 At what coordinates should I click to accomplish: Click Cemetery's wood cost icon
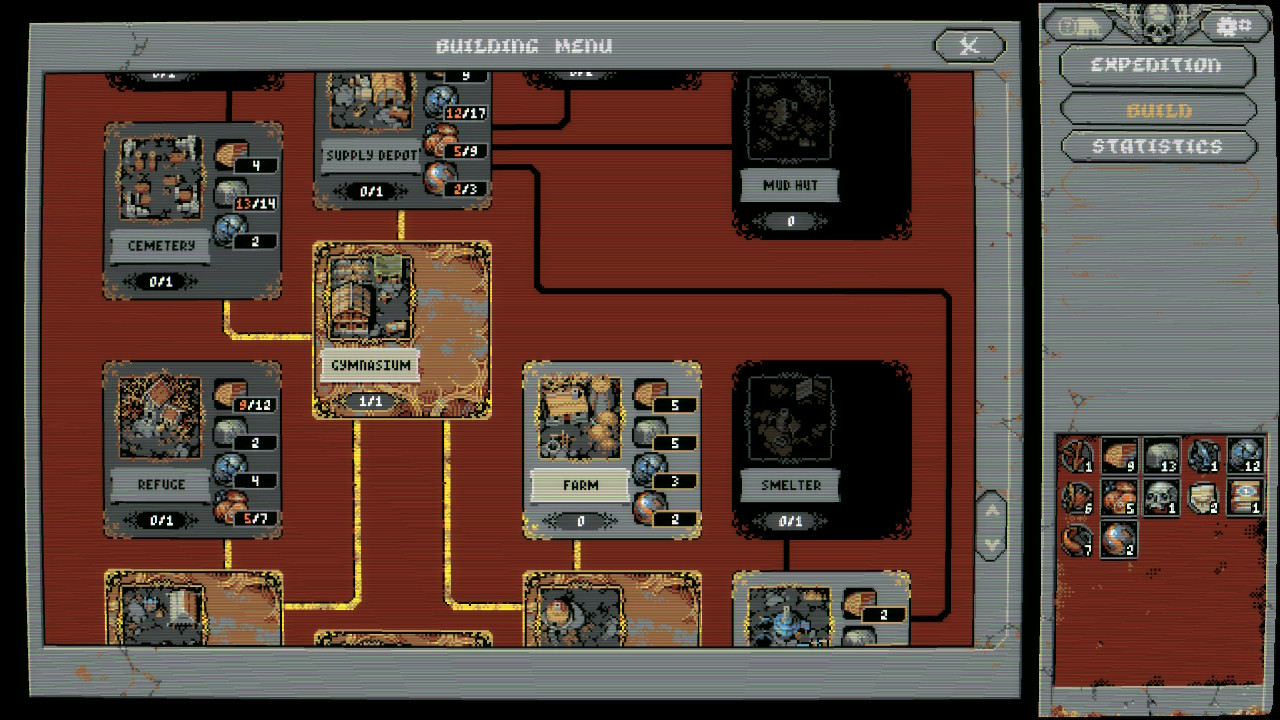pyautogui.click(x=231, y=155)
